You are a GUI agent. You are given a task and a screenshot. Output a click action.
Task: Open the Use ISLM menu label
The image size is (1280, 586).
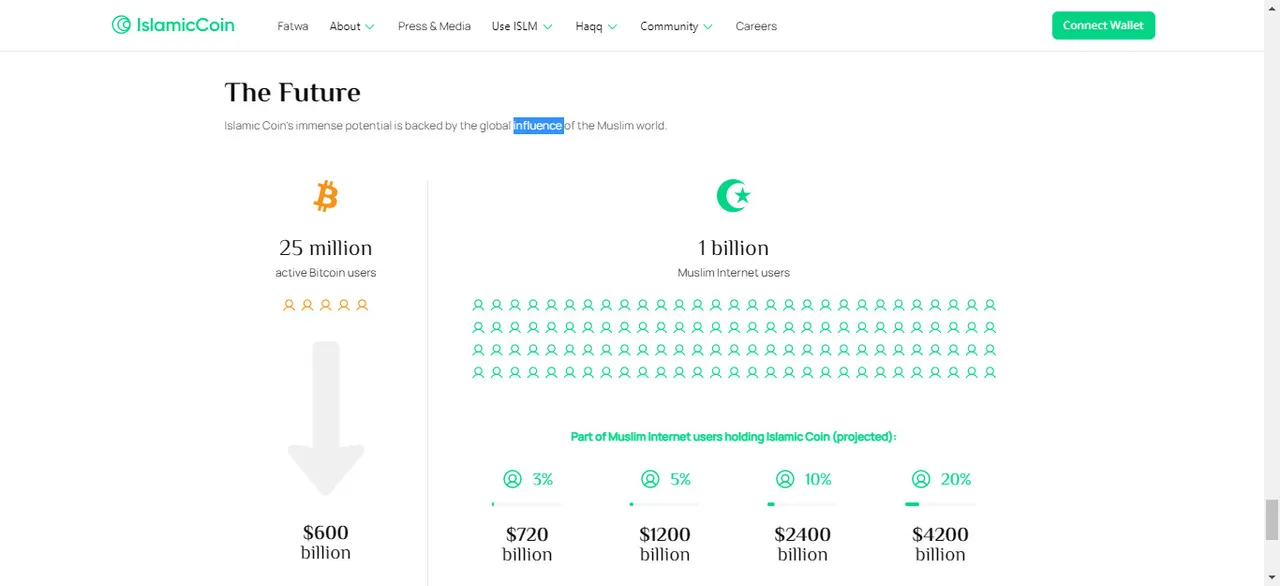tap(515, 26)
